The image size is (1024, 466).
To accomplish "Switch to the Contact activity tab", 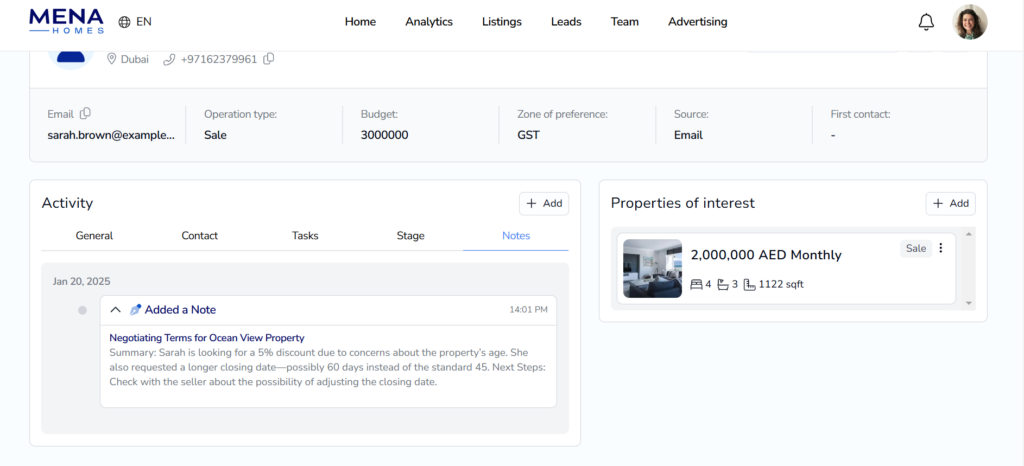I will pyautogui.click(x=199, y=236).
